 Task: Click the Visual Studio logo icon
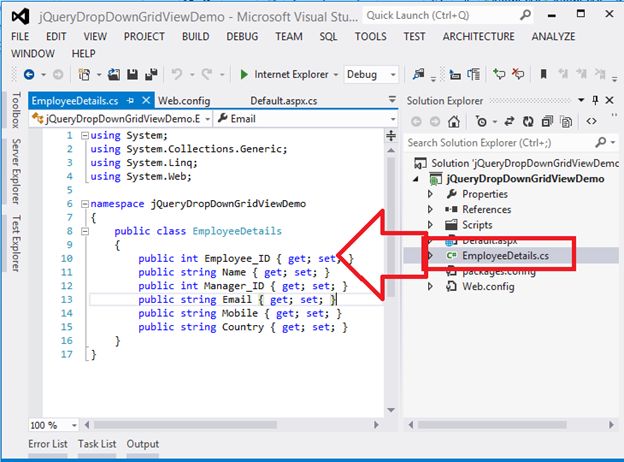(x=20, y=16)
